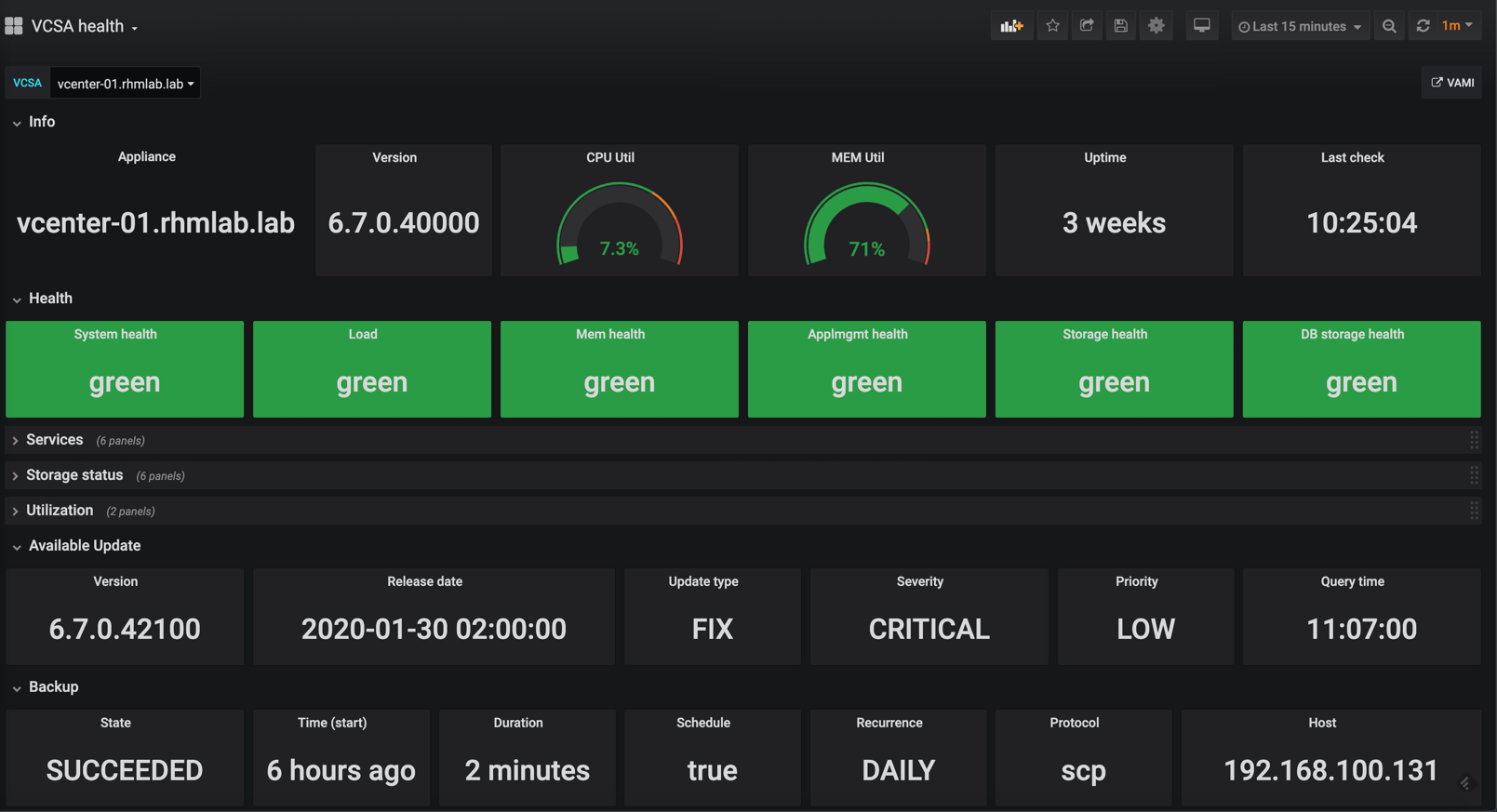Open VCSA variable dropdown vcenter-01.rhmlab.lab

[125, 84]
